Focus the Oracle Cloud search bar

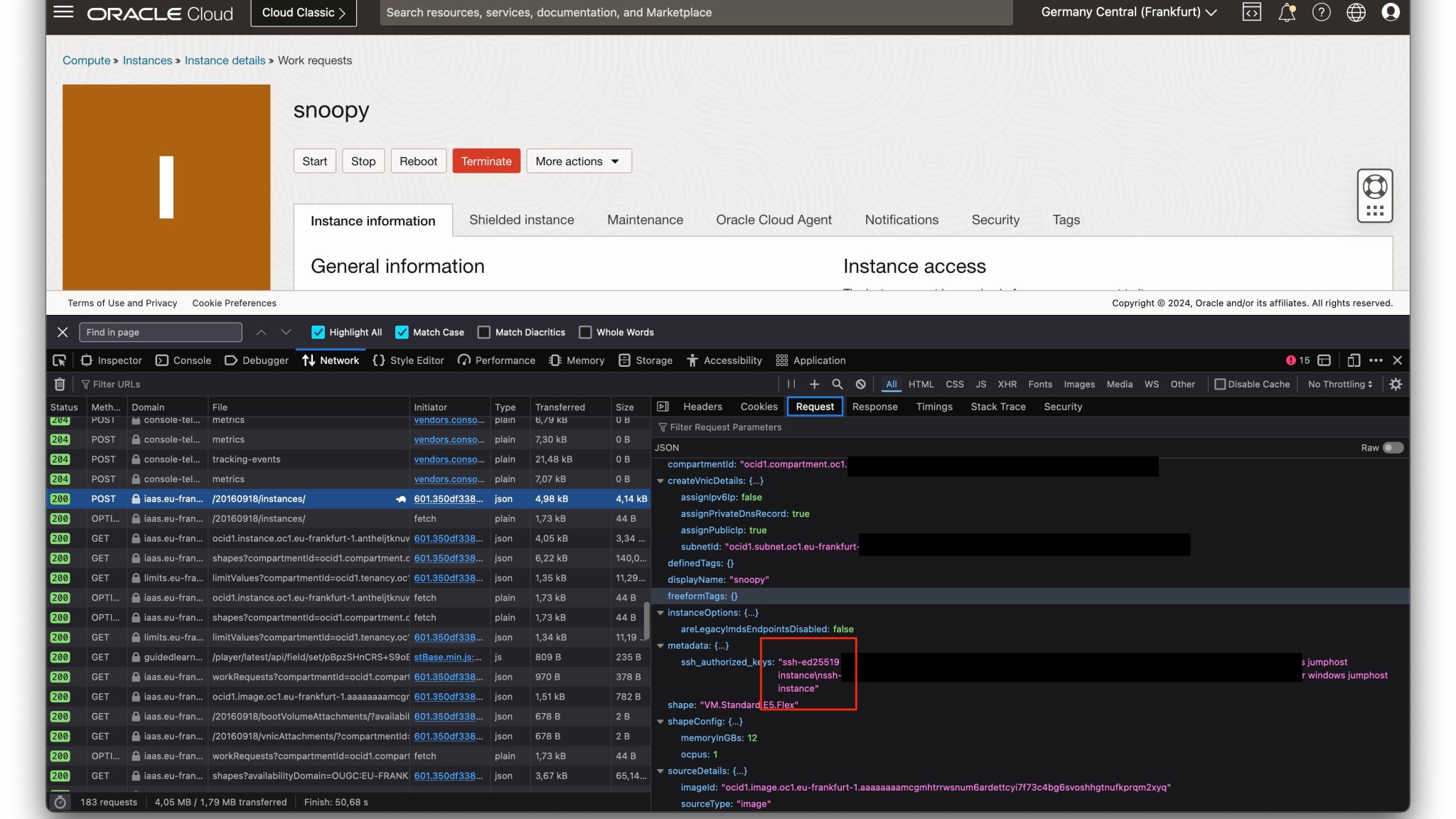tap(696, 13)
